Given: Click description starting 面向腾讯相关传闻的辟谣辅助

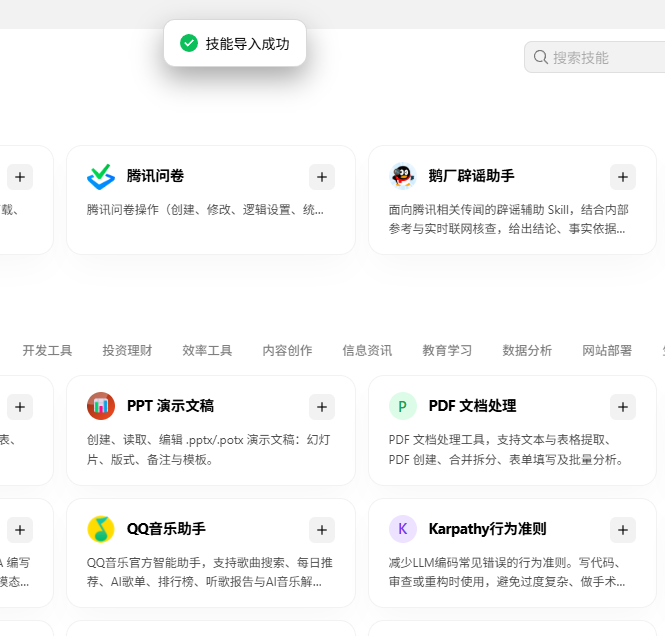Looking at the screenshot, I should point(509,219).
